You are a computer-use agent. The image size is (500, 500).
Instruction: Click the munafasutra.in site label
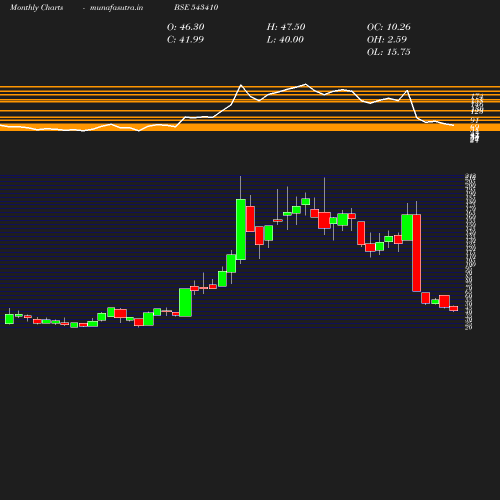pyautogui.click(x=116, y=7)
